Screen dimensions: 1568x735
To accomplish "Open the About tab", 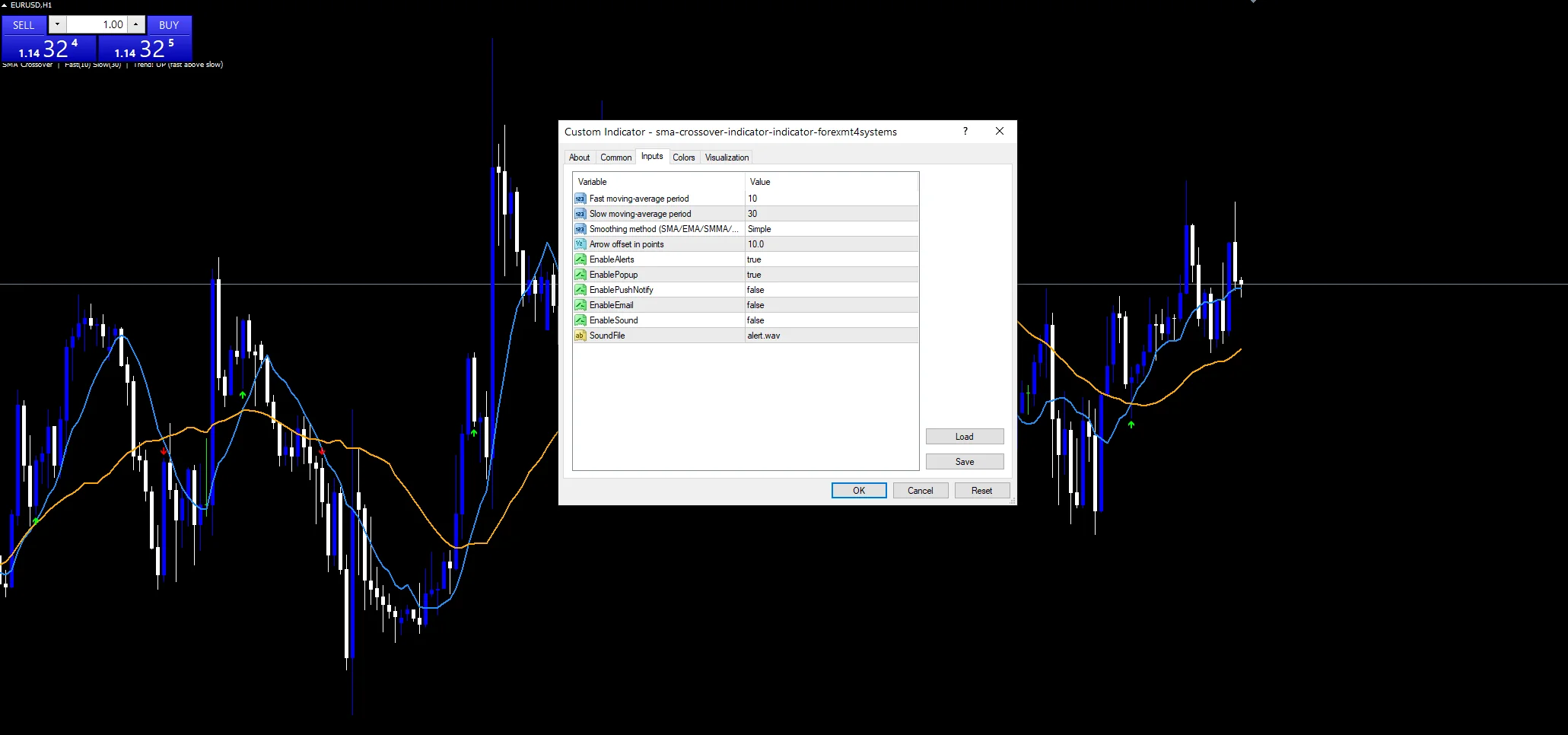I will 579,157.
